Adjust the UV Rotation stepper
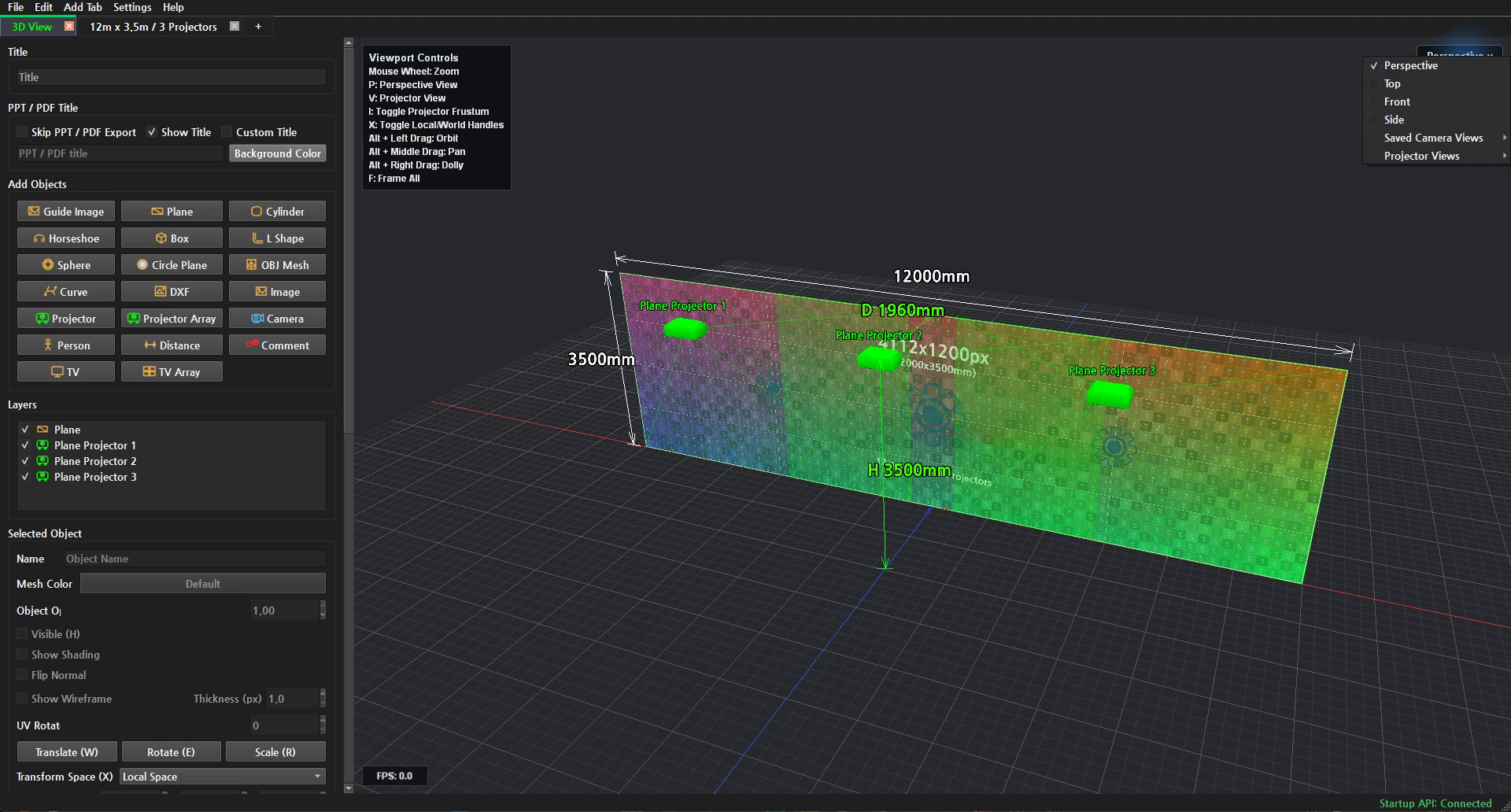 323,725
